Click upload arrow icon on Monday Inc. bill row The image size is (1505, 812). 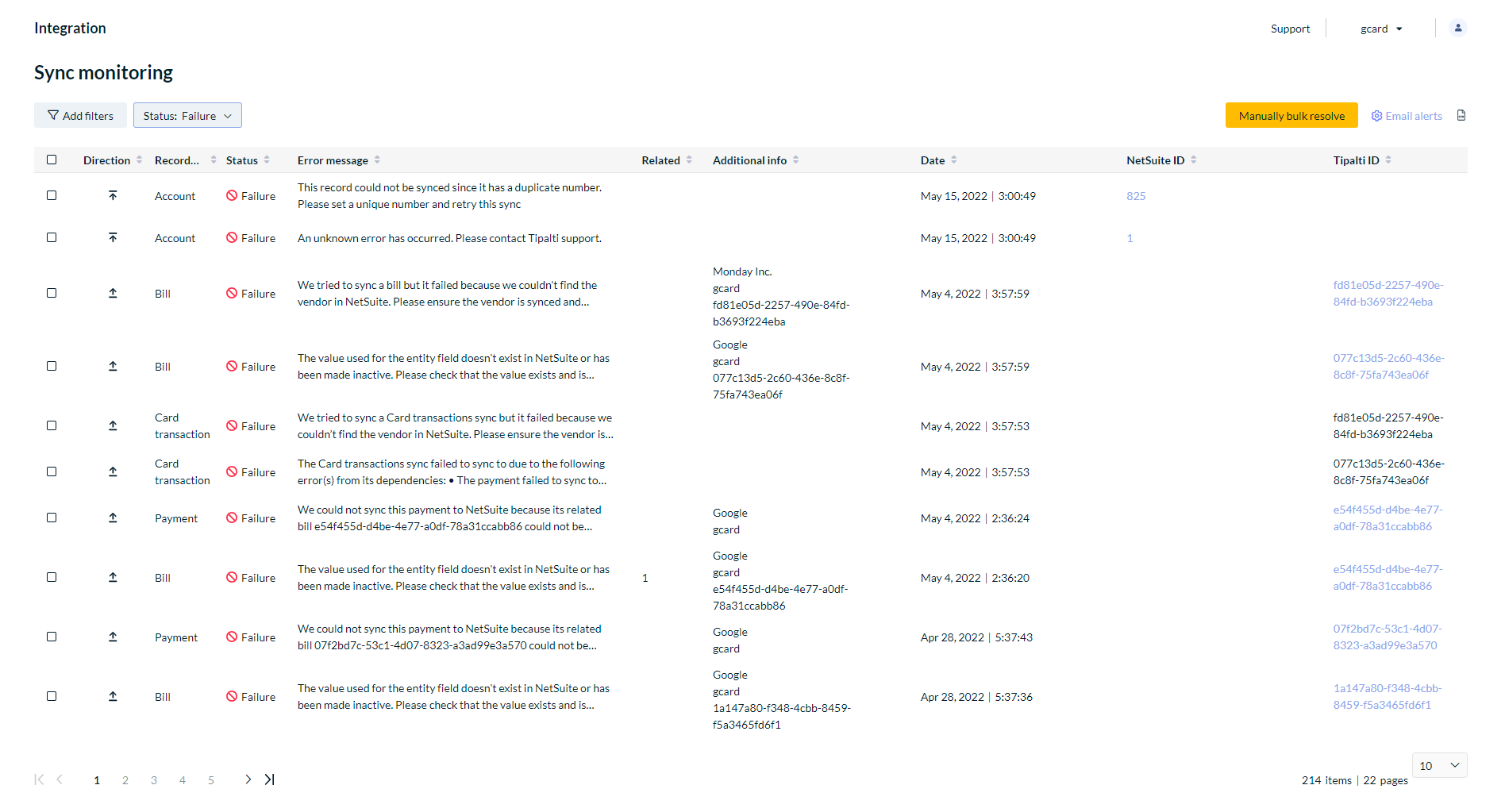113,293
